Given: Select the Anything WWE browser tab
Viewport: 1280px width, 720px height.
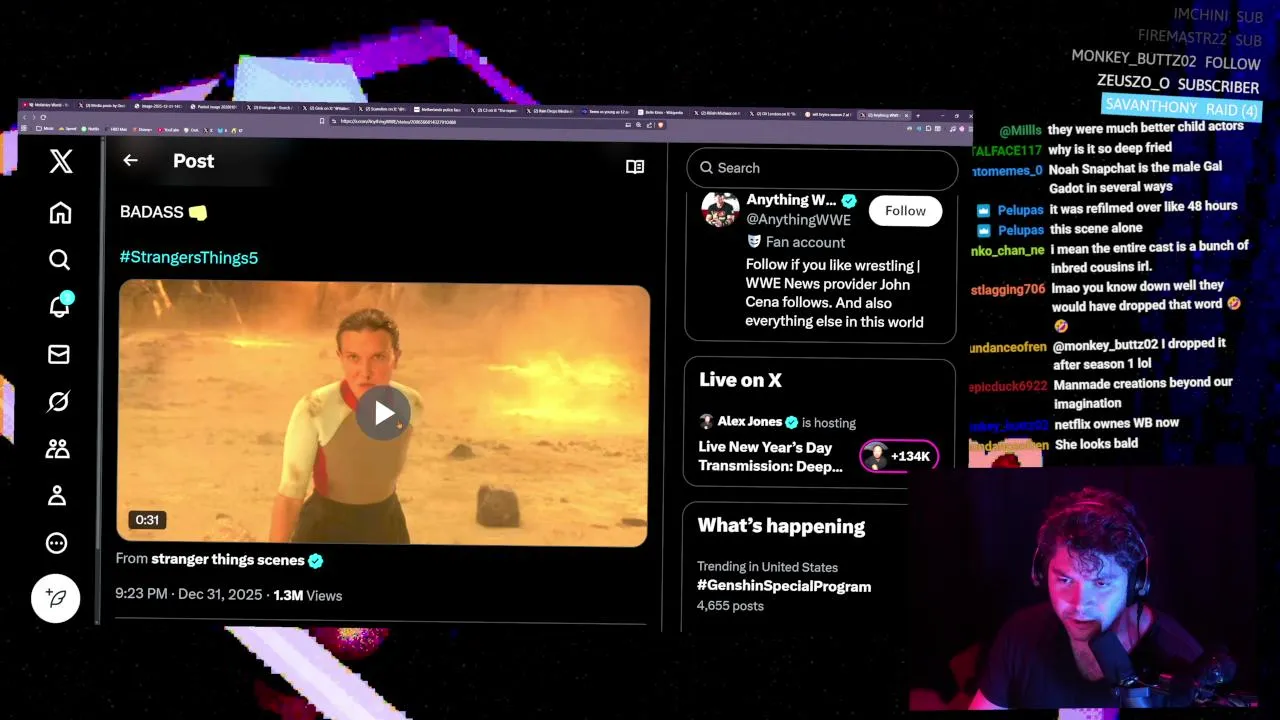Looking at the screenshot, I should coord(883,114).
